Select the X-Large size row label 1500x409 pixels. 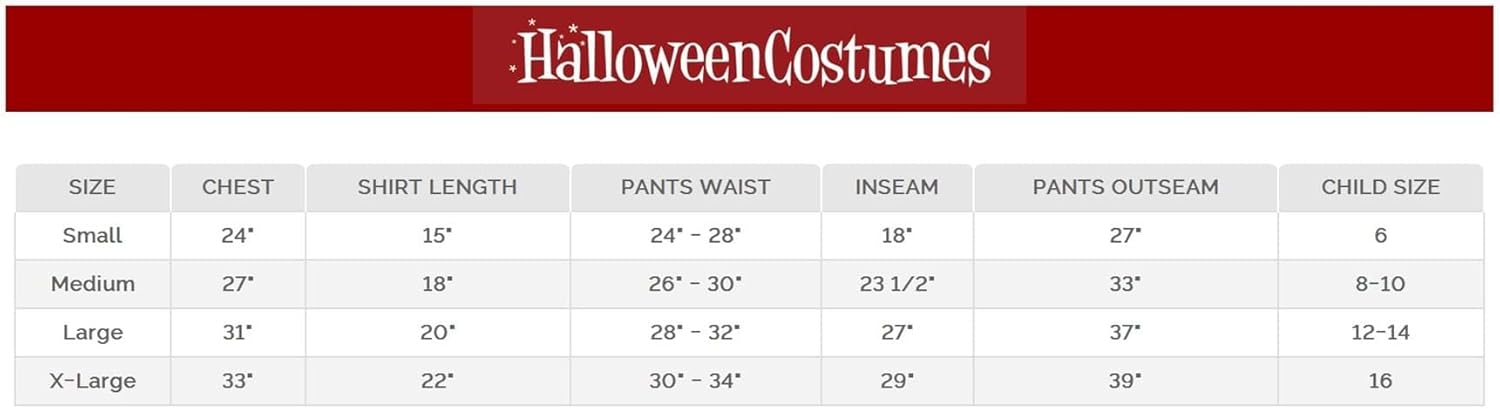click(92, 381)
